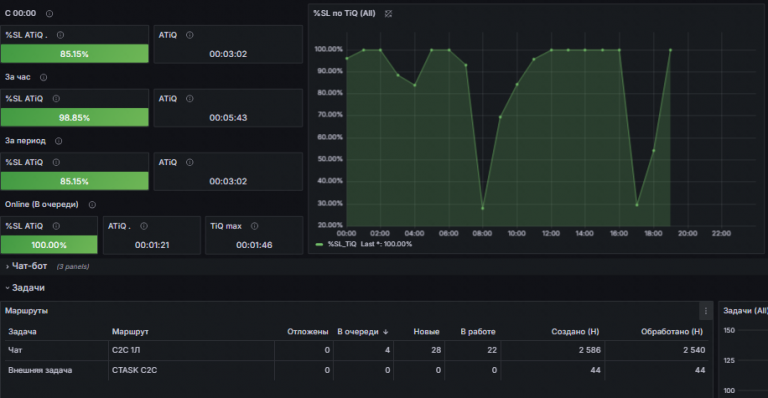Click info icon next to 'TiQ max'

pyautogui.click(x=254, y=226)
